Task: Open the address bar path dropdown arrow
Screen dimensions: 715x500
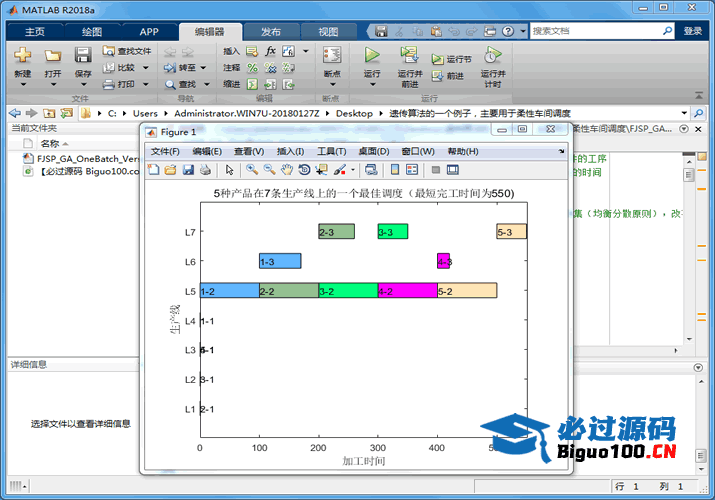Action: pos(684,113)
